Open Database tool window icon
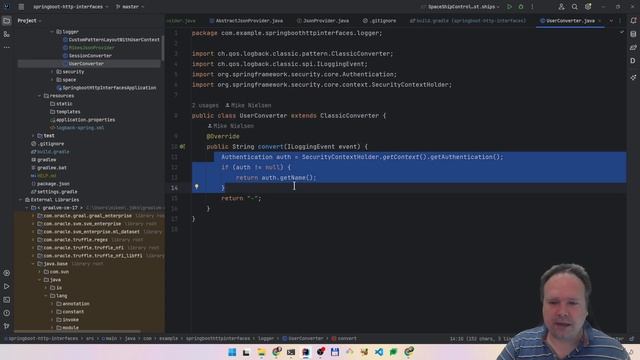The width and height of the screenshot is (640, 360). click(x=633, y=34)
